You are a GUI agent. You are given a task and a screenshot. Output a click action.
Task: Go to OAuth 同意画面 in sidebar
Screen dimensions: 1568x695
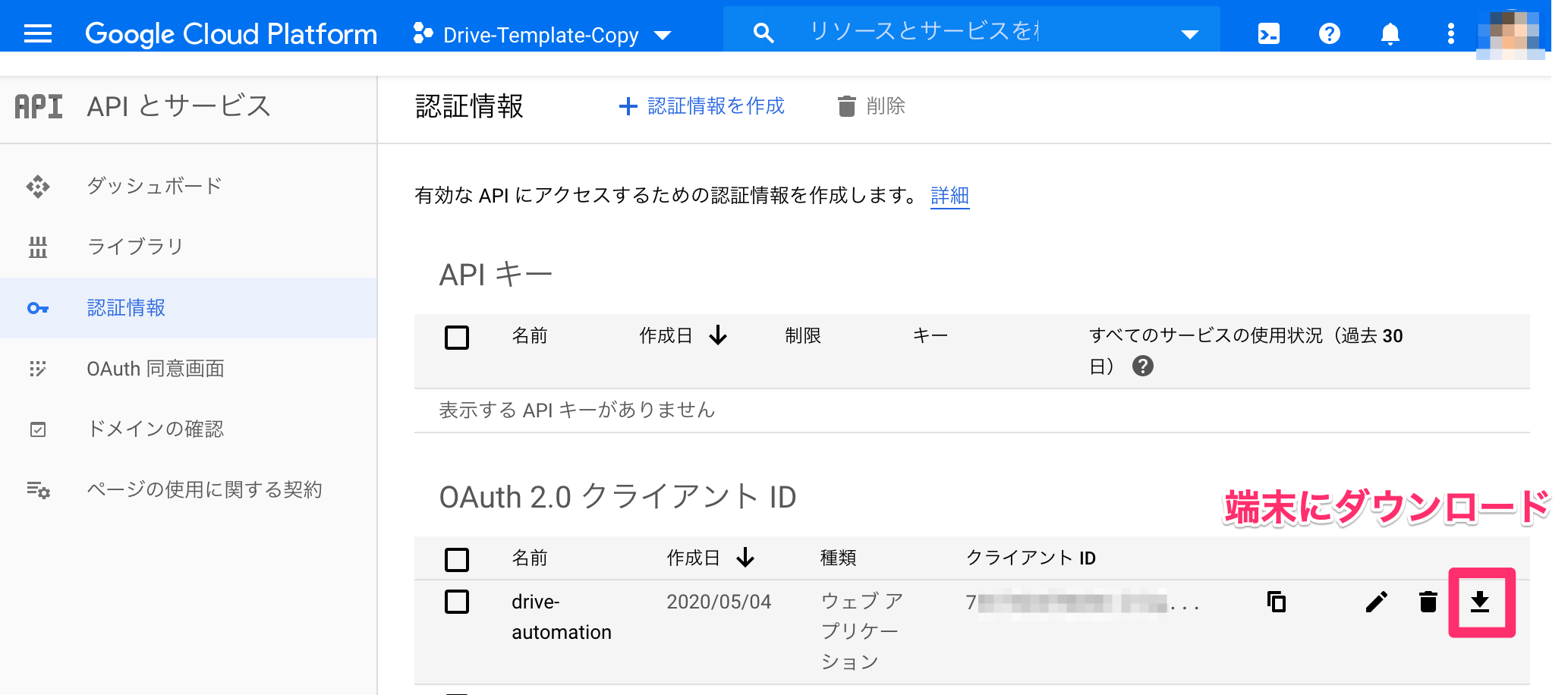click(x=156, y=369)
